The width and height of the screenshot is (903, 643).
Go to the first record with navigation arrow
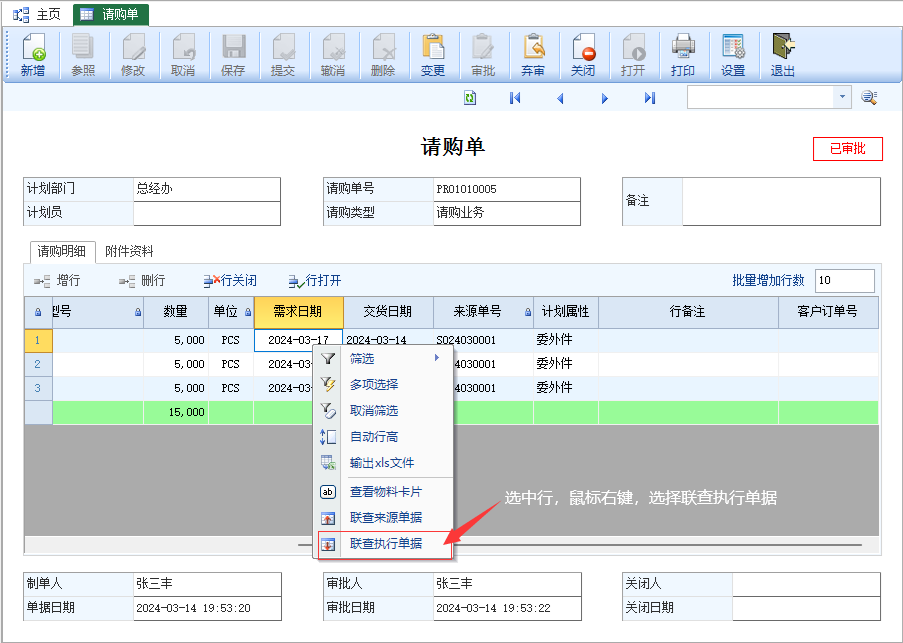(515, 98)
